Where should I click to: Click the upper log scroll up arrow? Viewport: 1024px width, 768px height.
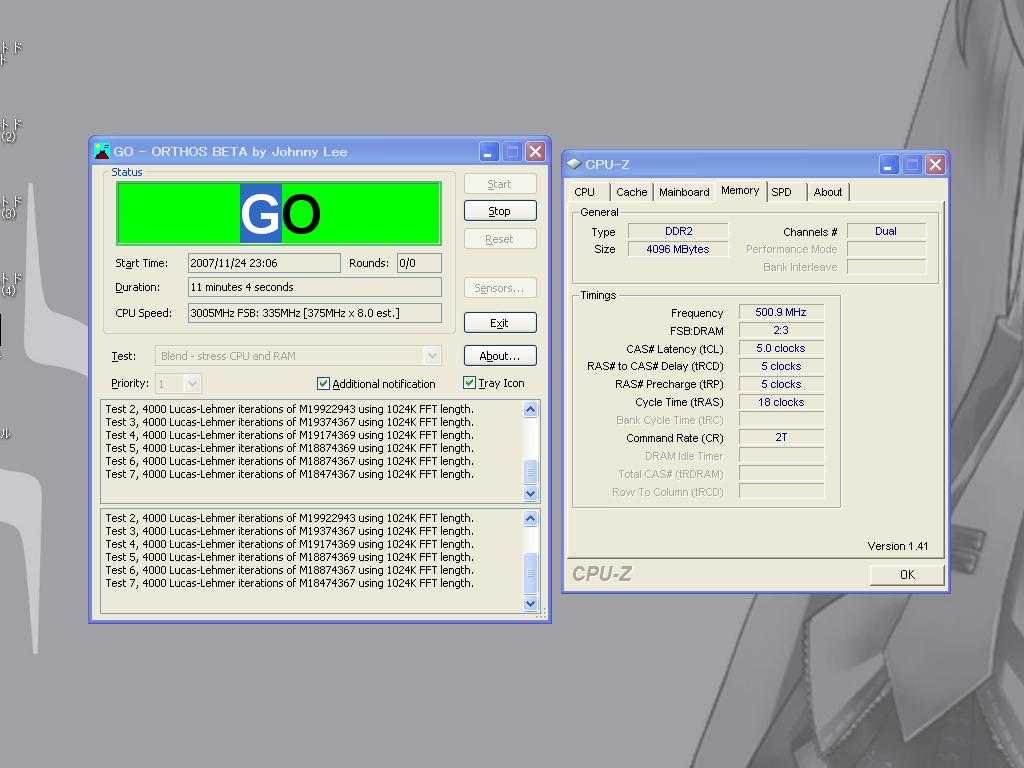click(x=530, y=409)
